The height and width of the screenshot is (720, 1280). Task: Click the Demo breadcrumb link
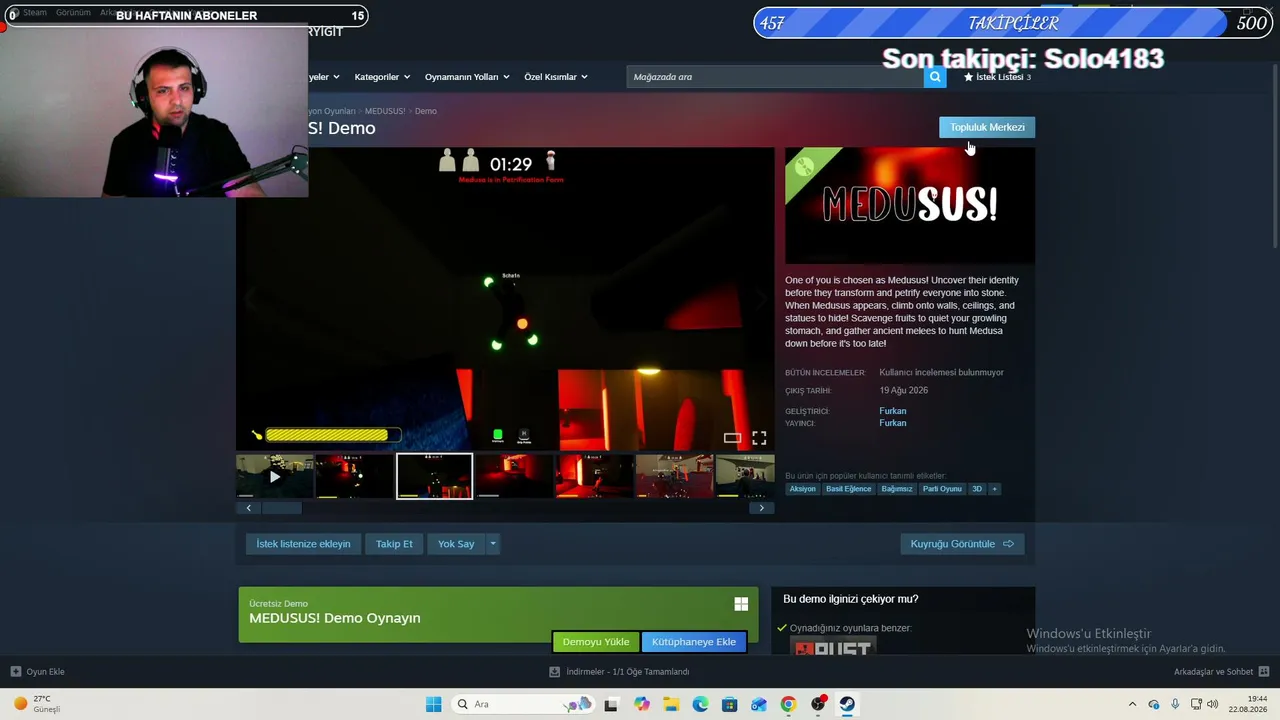(426, 111)
